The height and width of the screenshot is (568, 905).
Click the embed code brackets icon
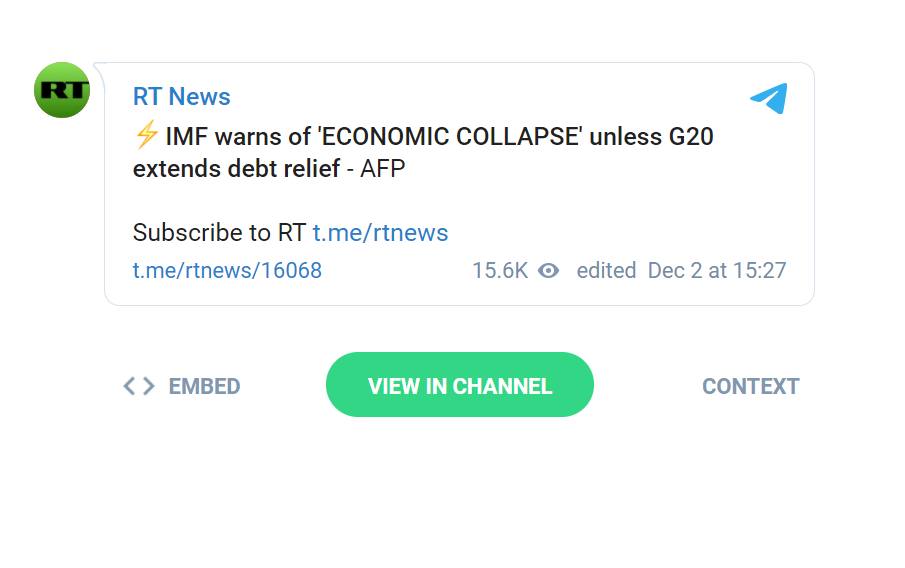(139, 386)
